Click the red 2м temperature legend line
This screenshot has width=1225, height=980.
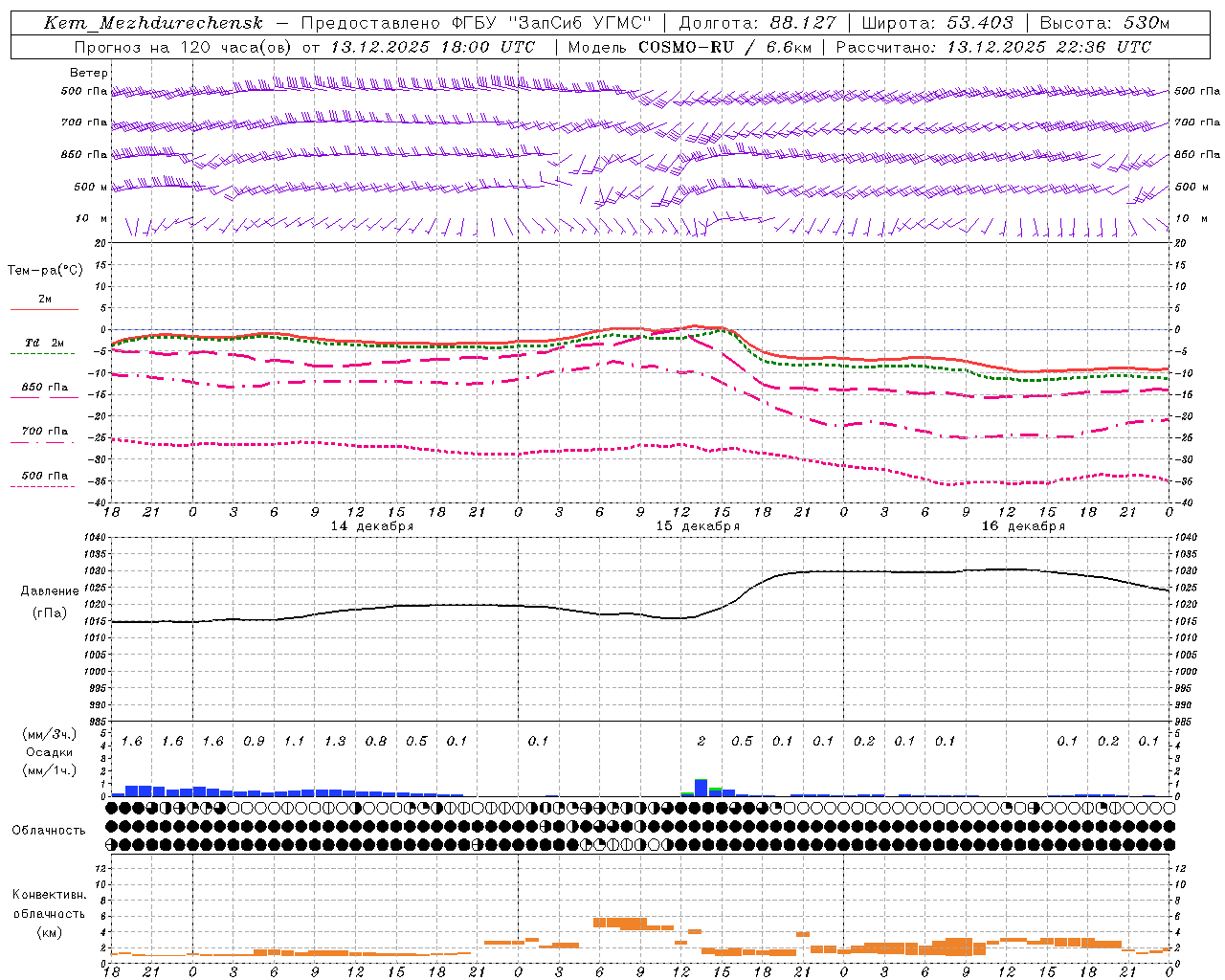click(44, 309)
